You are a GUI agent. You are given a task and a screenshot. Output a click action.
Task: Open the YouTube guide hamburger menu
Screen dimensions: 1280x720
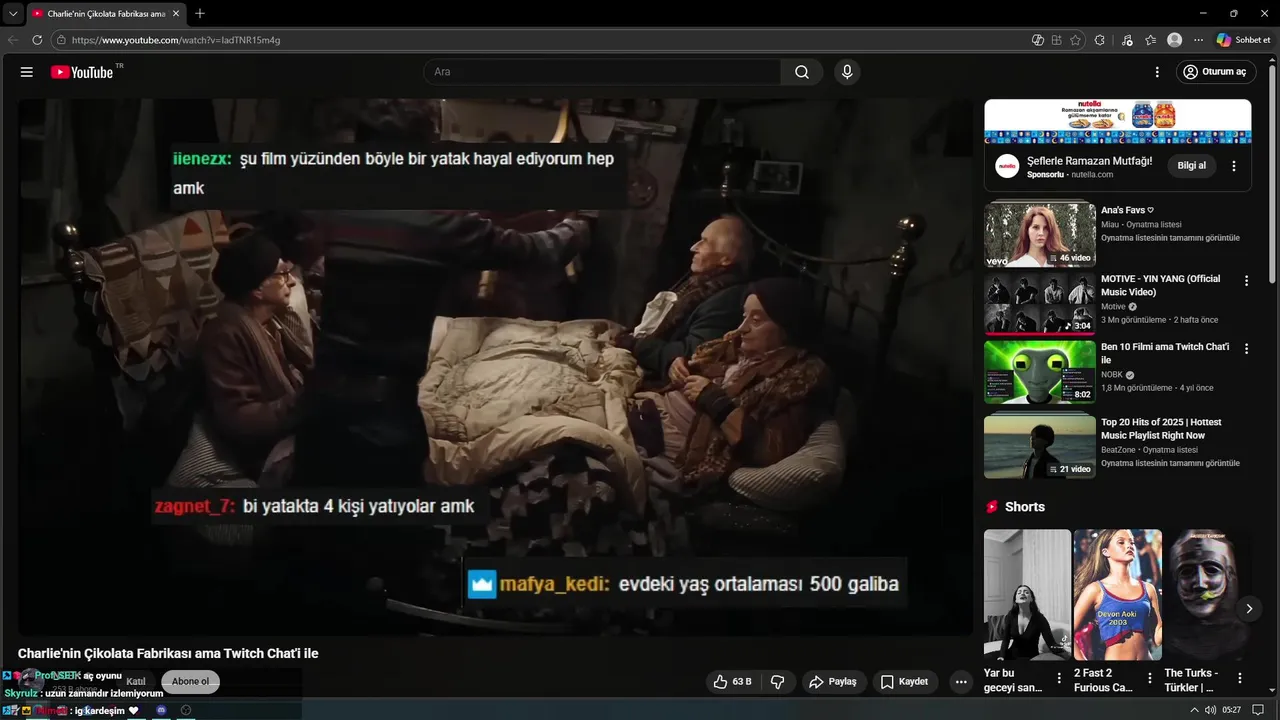27,72
